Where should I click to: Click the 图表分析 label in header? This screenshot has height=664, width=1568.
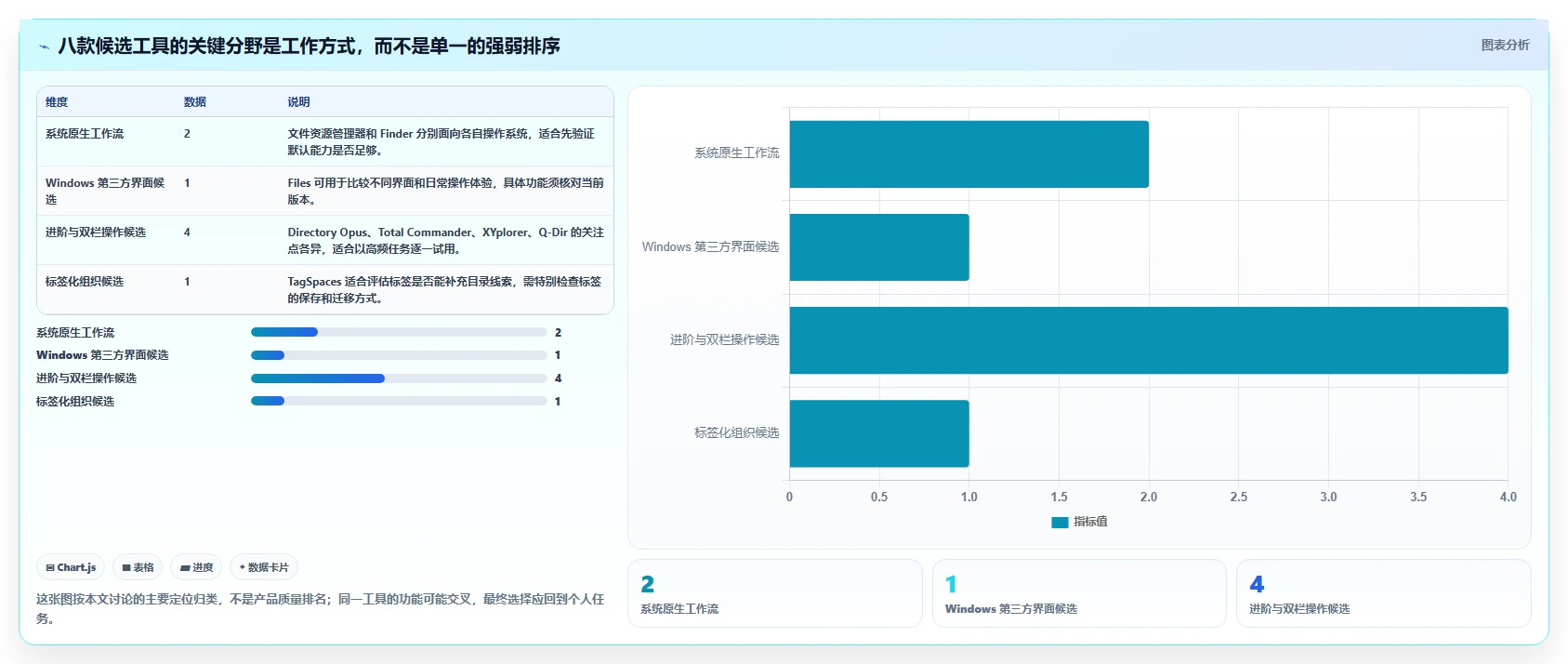coord(1505,45)
